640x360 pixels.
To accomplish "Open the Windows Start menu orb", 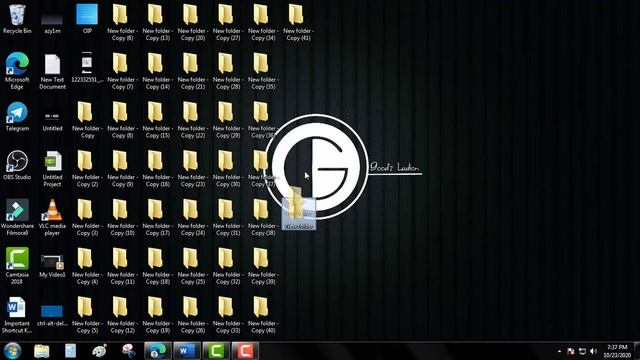I will [x=13, y=351].
